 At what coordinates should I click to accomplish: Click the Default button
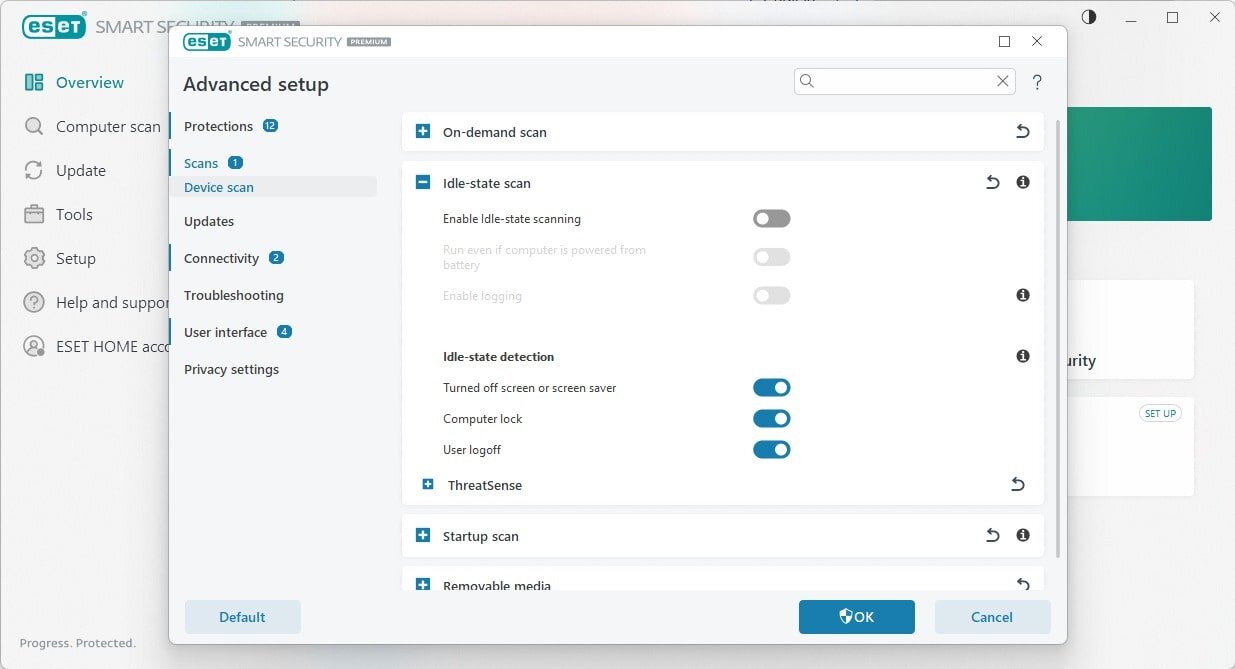click(x=243, y=617)
